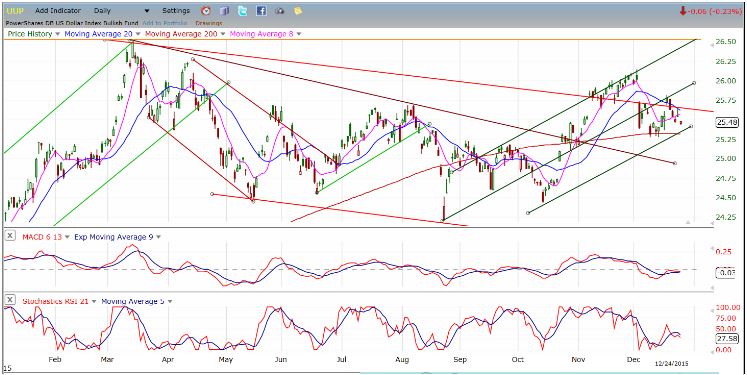Share chart via the Facebook icon
The height and width of the screenshot is (375, 747).
click(261, 10)
